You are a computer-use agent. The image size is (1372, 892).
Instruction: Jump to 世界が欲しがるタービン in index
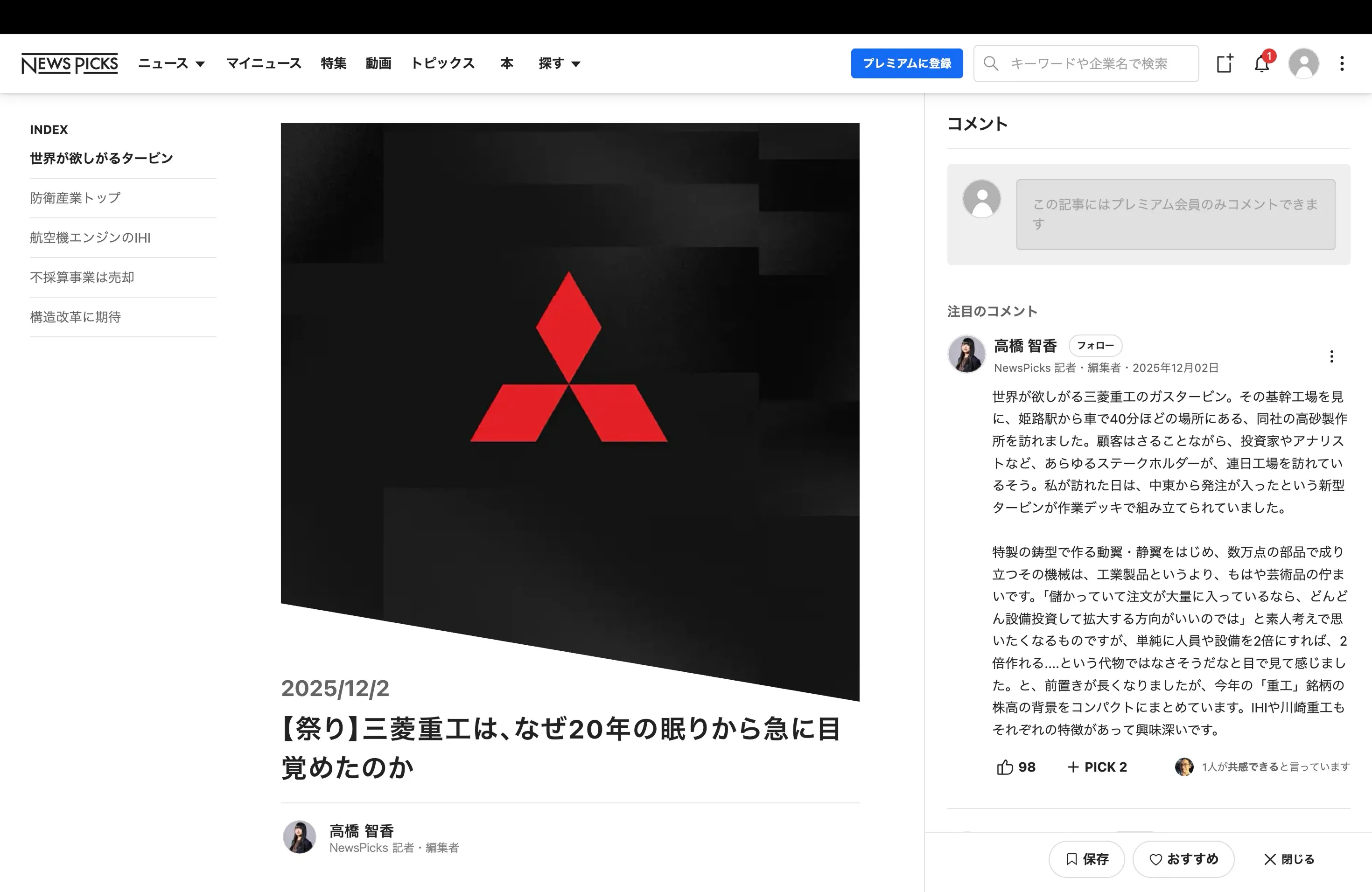tap(101, 158)
